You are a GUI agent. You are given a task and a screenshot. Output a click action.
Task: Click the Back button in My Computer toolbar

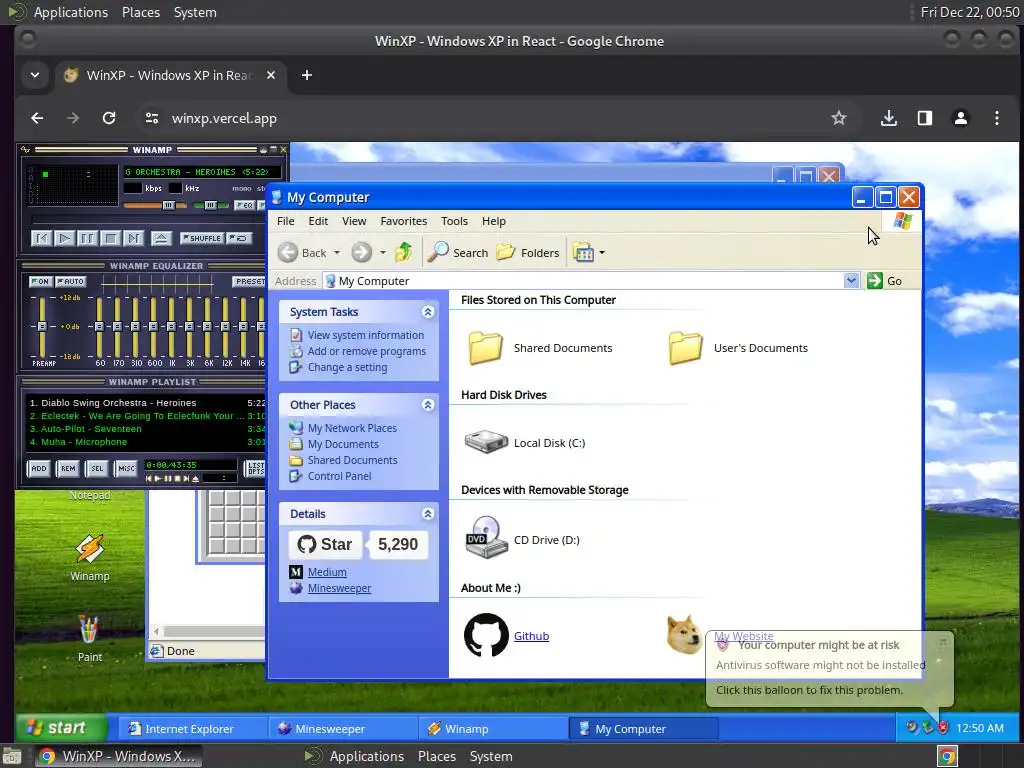(302, 253)
